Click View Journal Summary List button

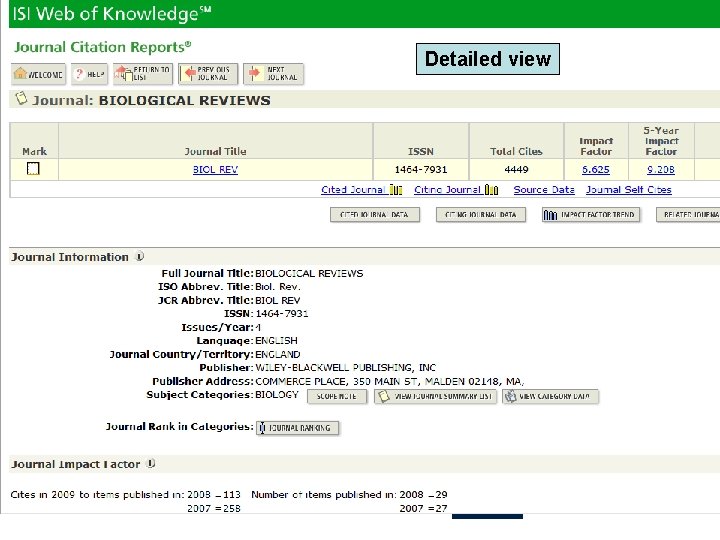435,396
